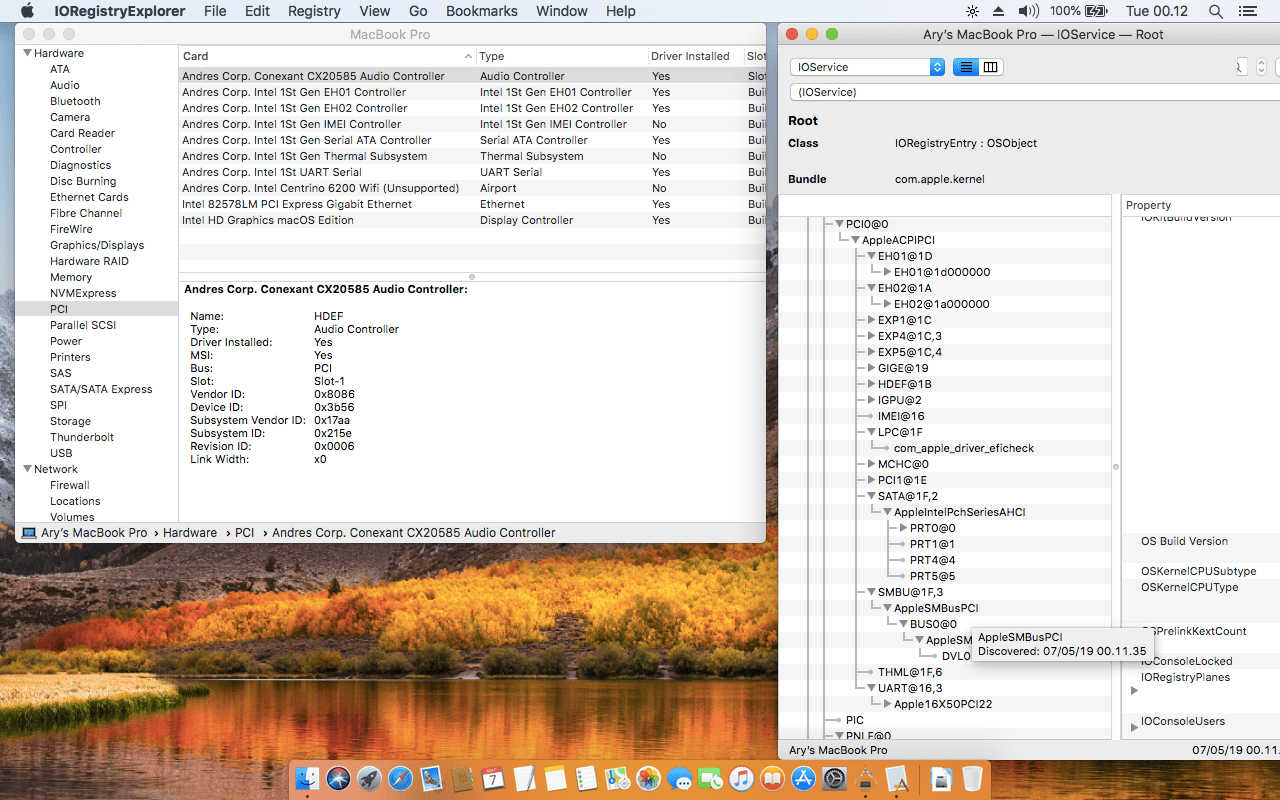Expand the HDEF@1B tree node

point(872,384)
